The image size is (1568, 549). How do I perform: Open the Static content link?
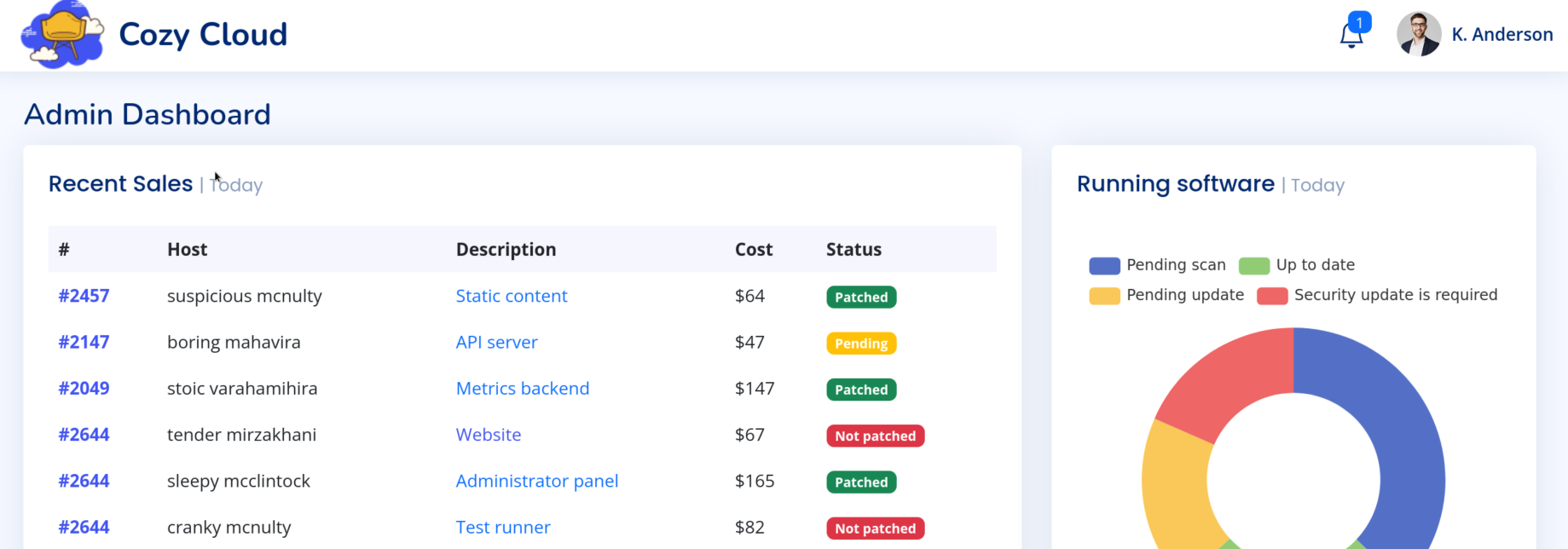512,296
